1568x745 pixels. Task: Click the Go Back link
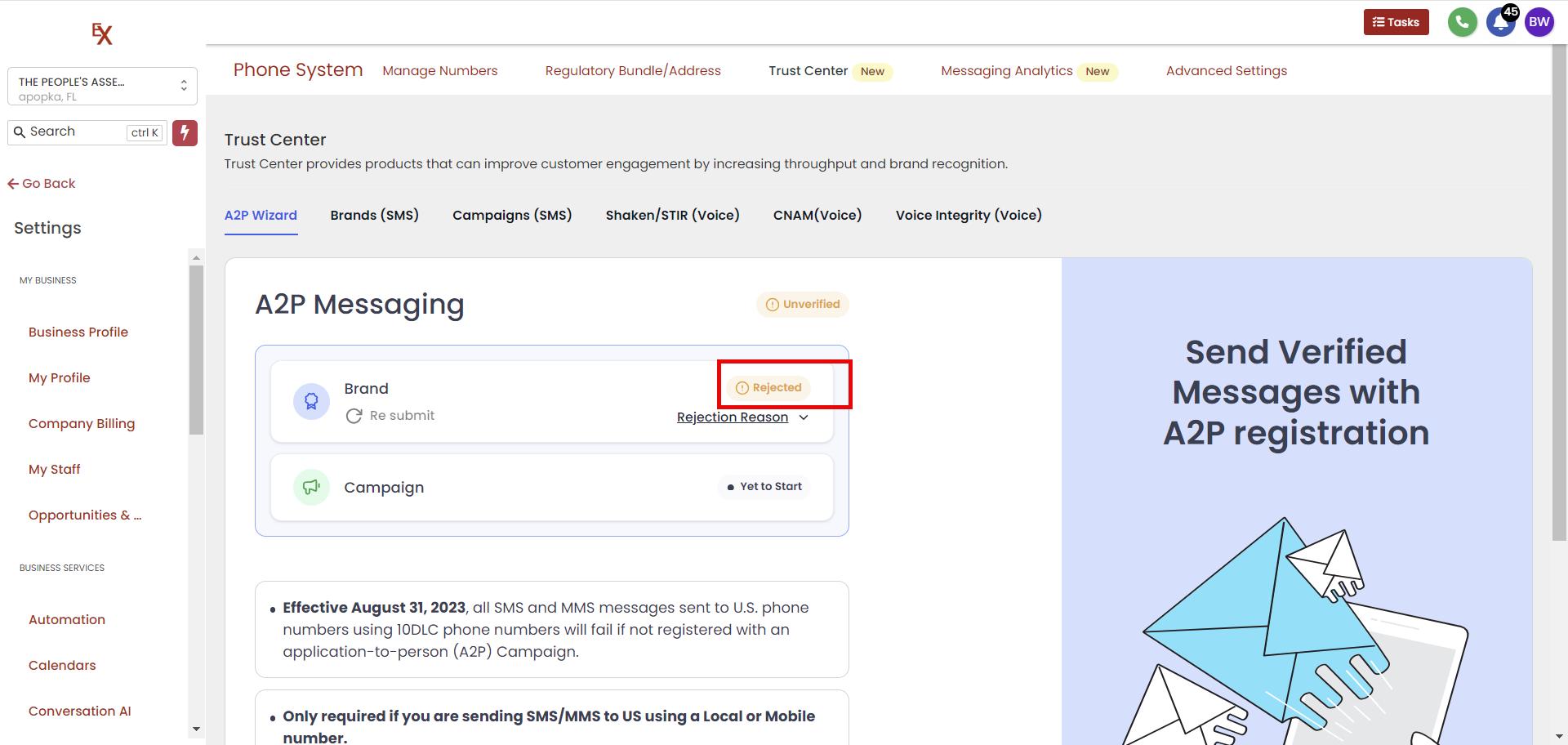42,184
